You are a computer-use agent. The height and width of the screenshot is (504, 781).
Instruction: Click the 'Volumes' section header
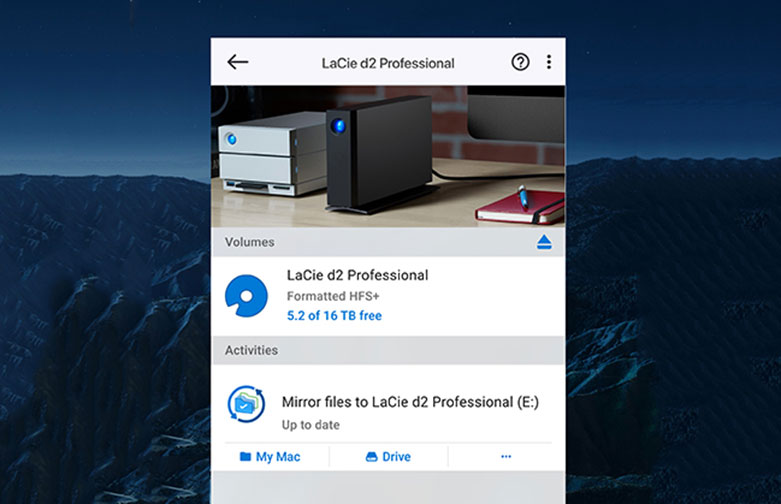pos(250,242)
